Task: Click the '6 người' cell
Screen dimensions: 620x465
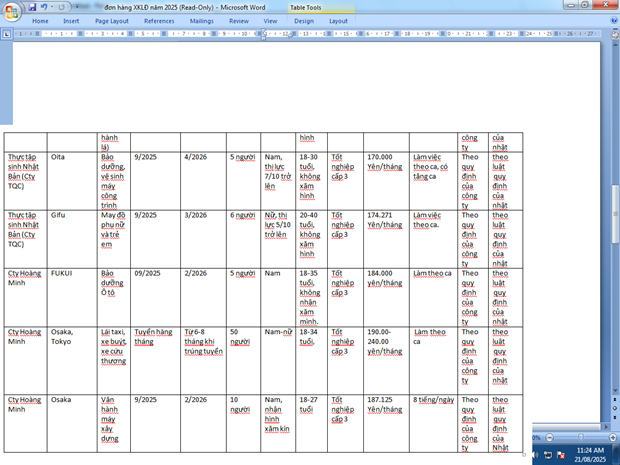Action: [243, 239]
